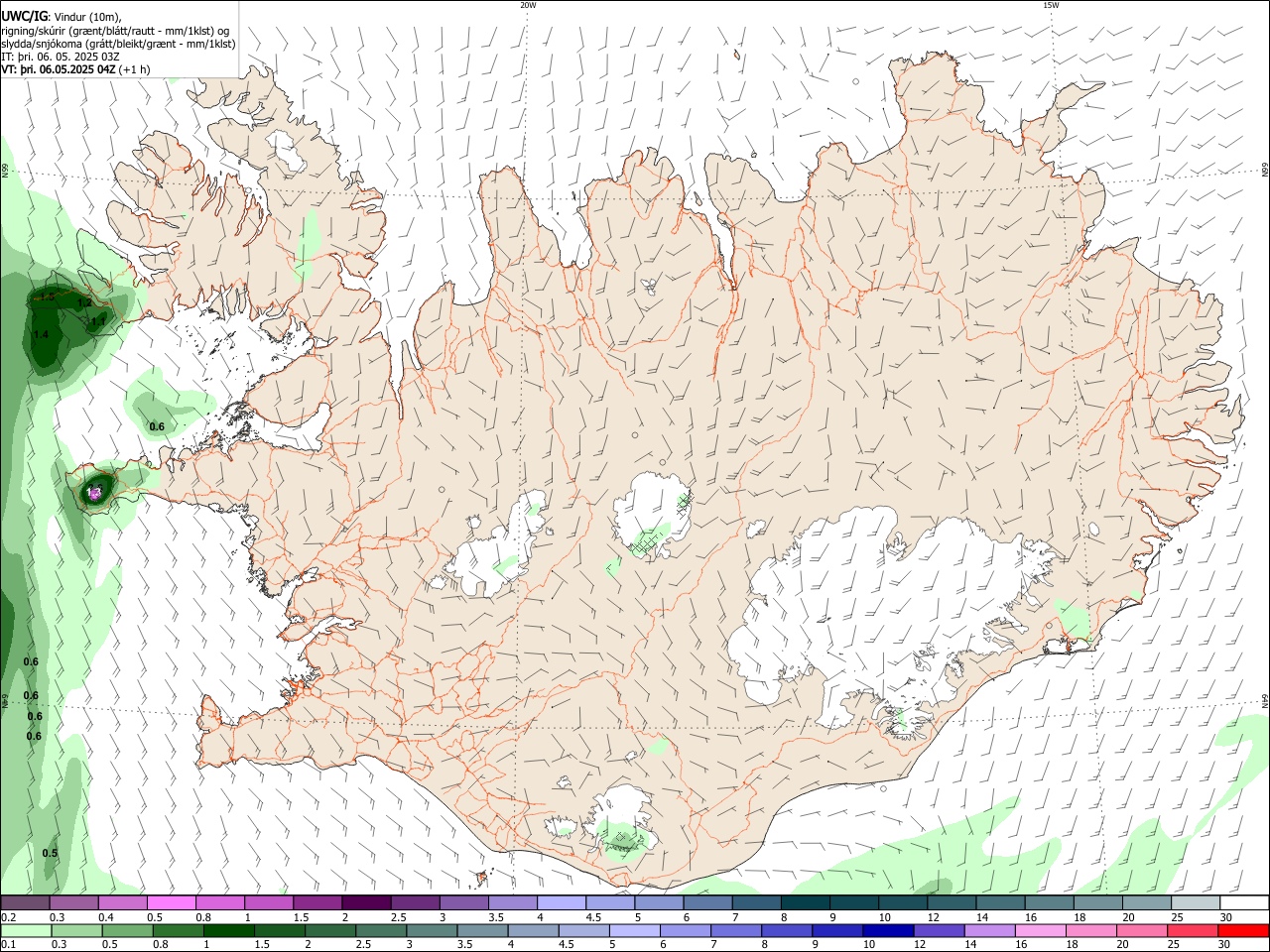The height and width of the screenshot is (952, 1270).
Task: Click the light blue rain swatch between 6 and 7
Action: click(x=686, y=930)
